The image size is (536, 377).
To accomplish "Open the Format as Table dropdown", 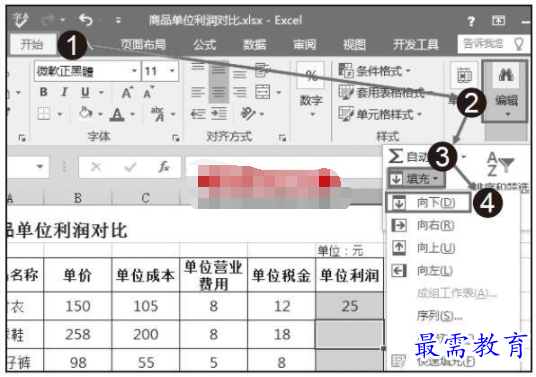I will pos(381,93).
